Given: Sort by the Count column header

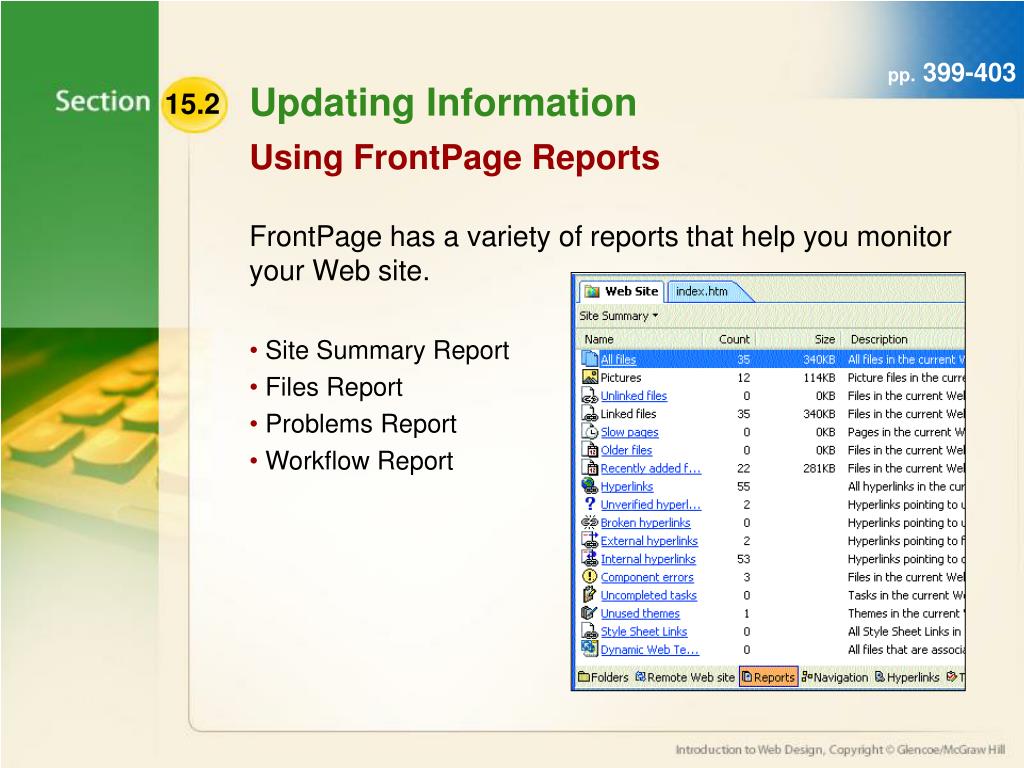Looking at the screenshot, I should (734, 340).
